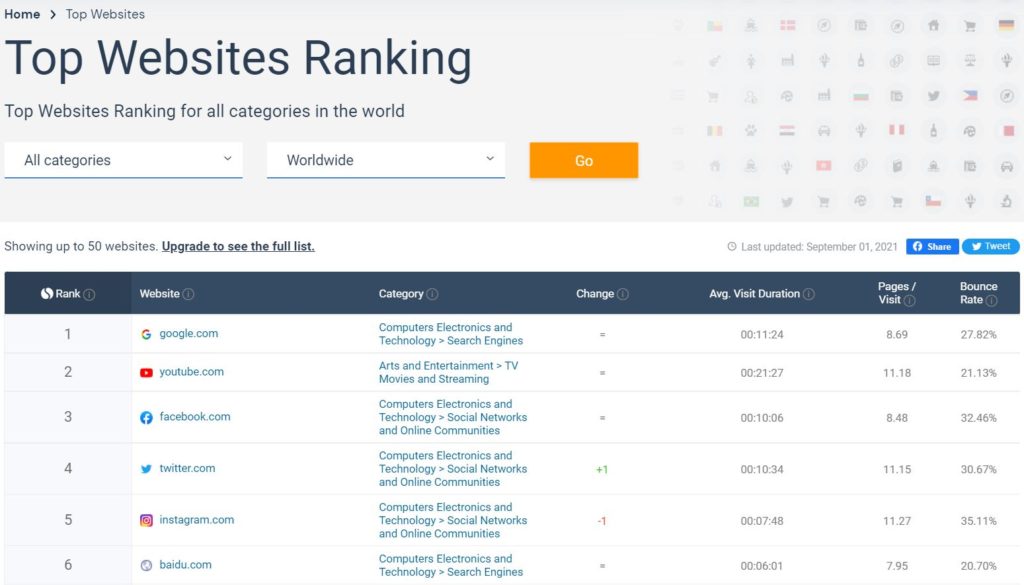Image resolution: width=1024 pixels, height=585 pixels.
Task: Click the orange Go button
Action: click(584, 161)
